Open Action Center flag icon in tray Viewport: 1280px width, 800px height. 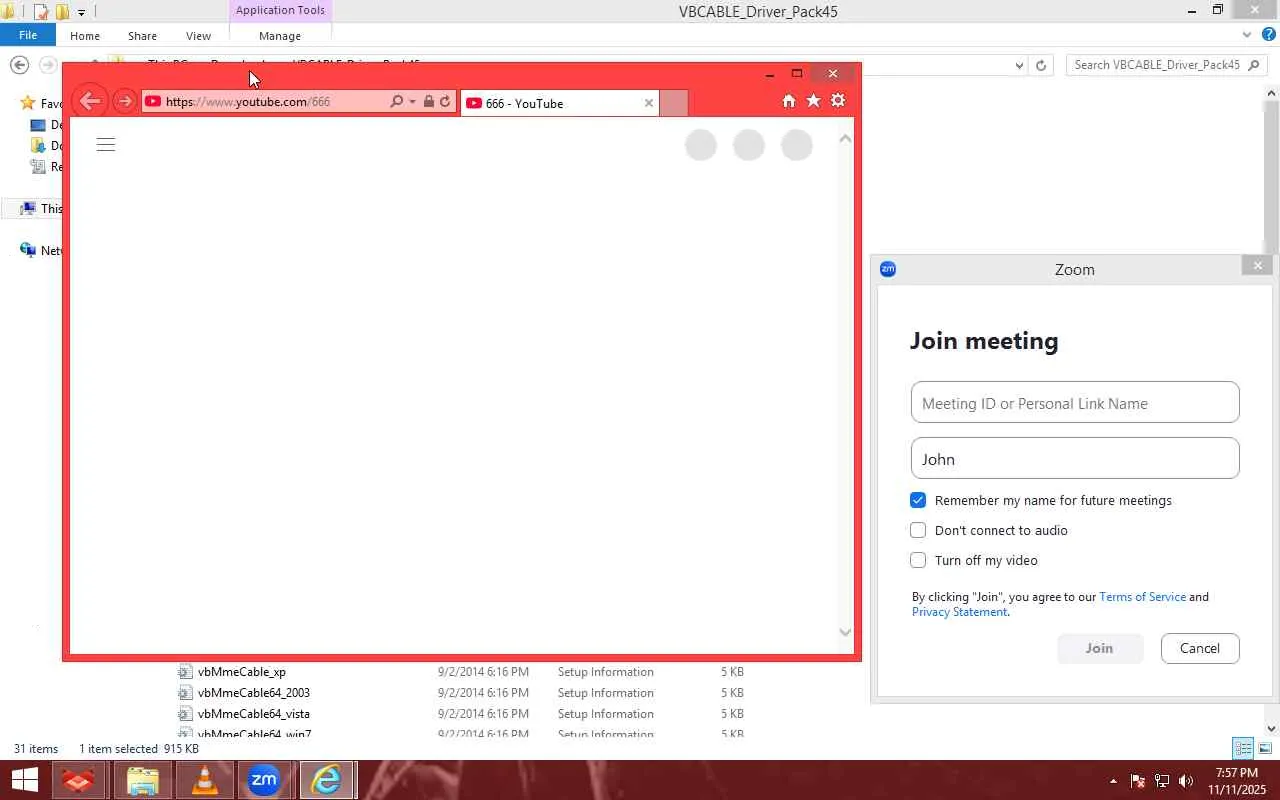click(1138, 781)
